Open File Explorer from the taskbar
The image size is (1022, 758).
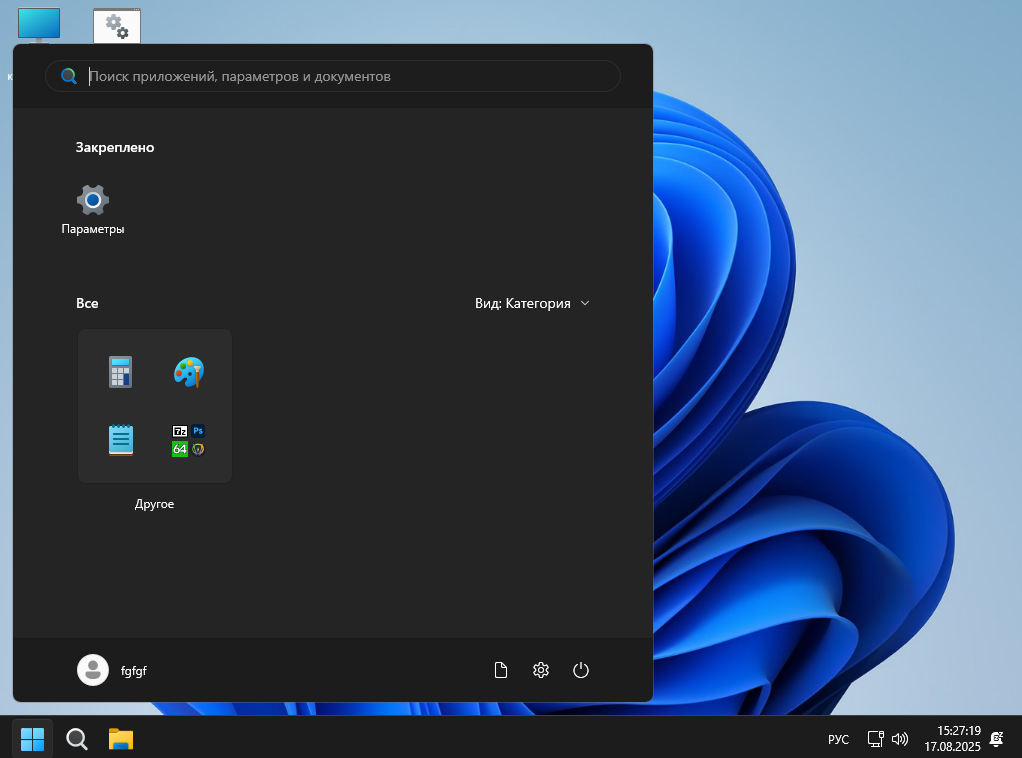click(x=121, y=739)
